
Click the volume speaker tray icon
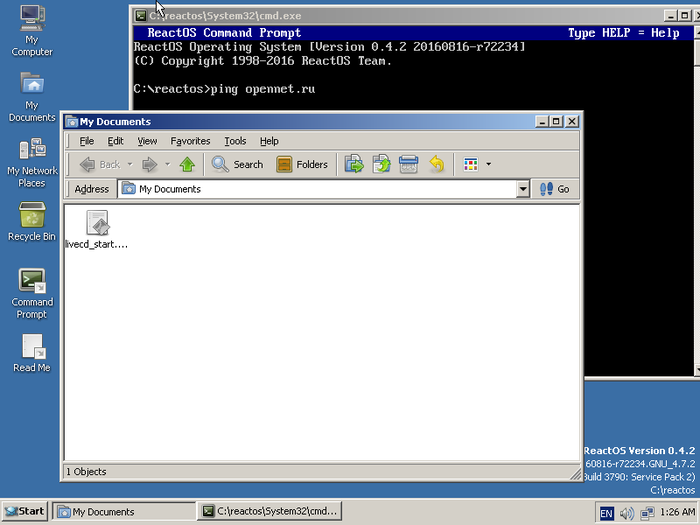click(x=626, y=513)
